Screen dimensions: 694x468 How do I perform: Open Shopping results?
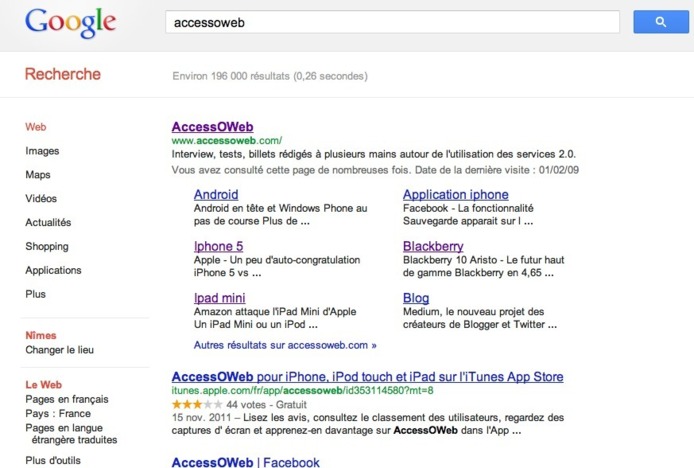pyautogui.click(x=47, y=246)
